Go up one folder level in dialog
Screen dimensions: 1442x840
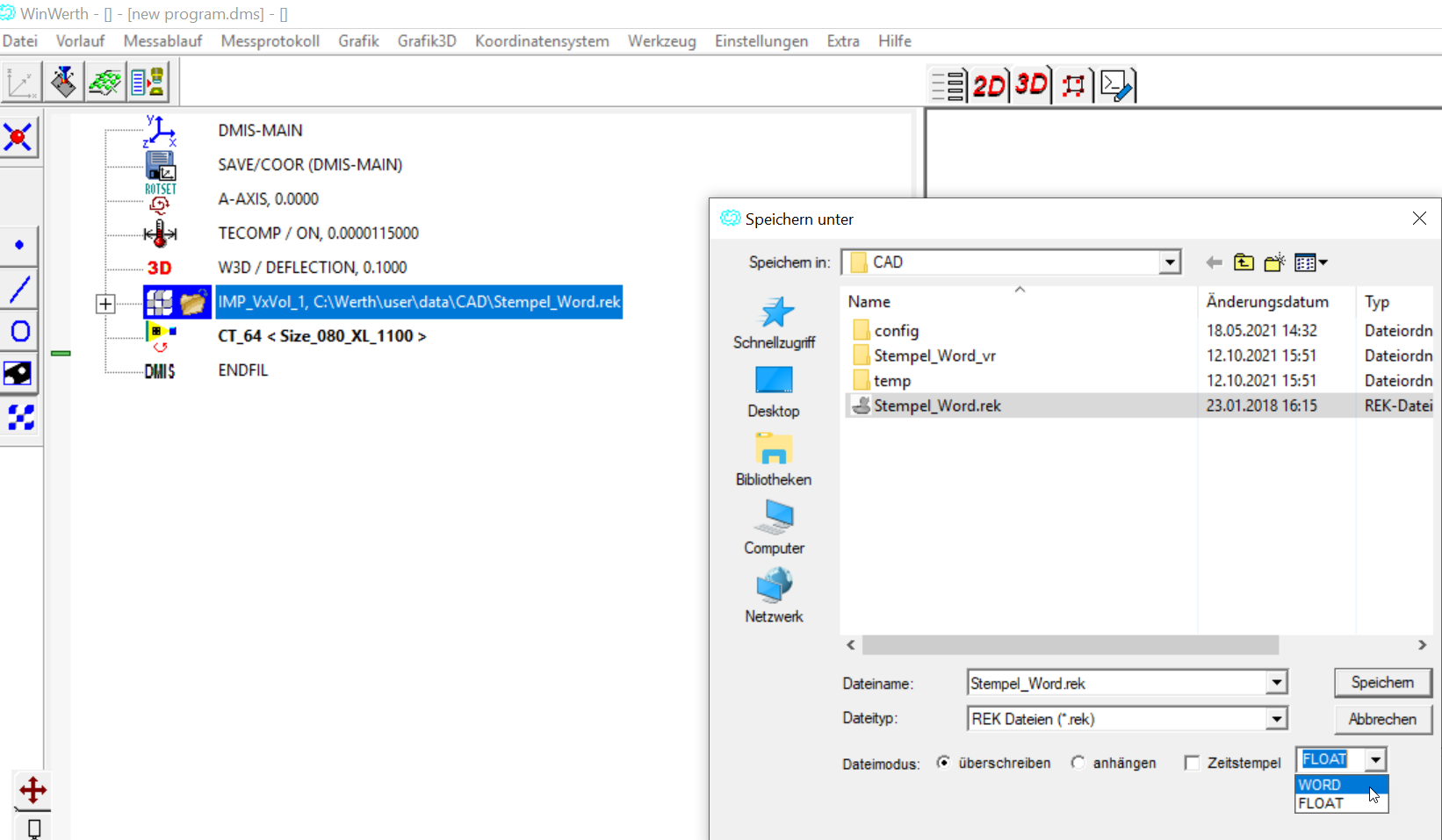[x=1244, y=262]
